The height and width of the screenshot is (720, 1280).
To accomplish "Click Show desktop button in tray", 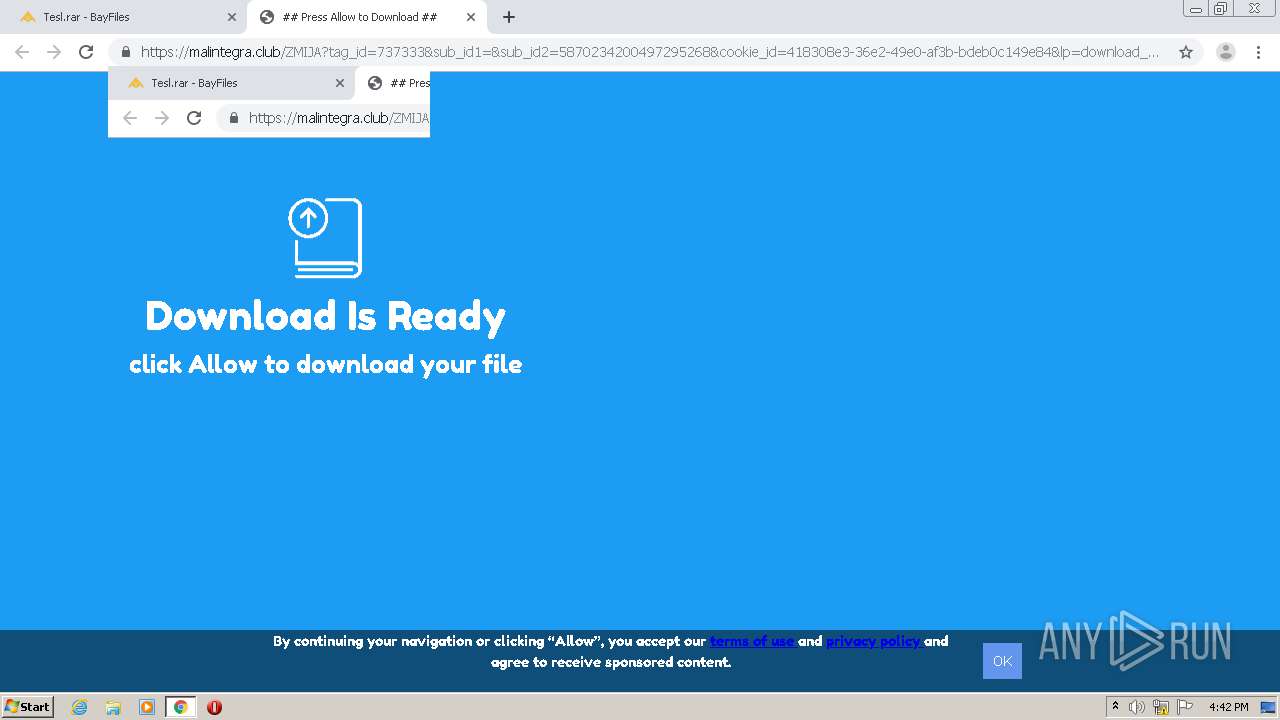I will [x=1266, y=707].
